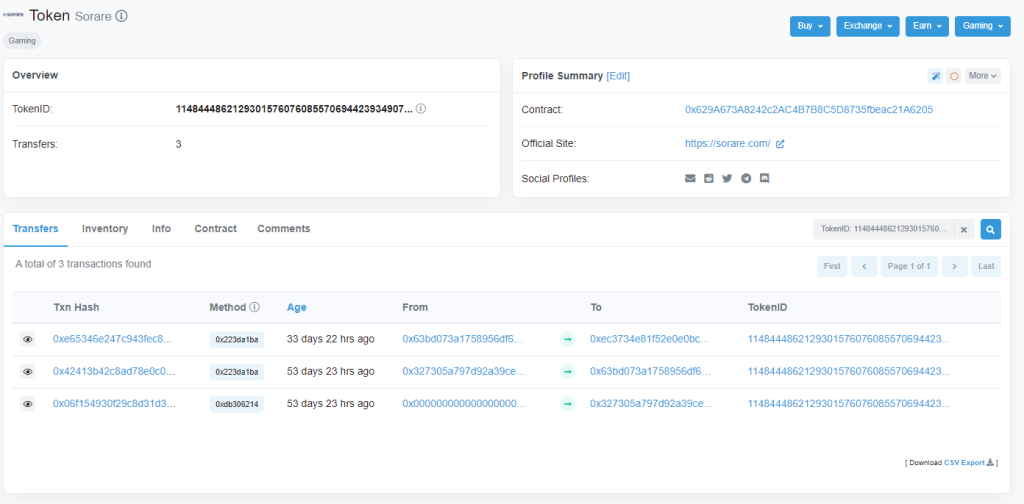The image size is (1024, 504).
Task: Switch to the Contract tab
Action: pos(216,229)
